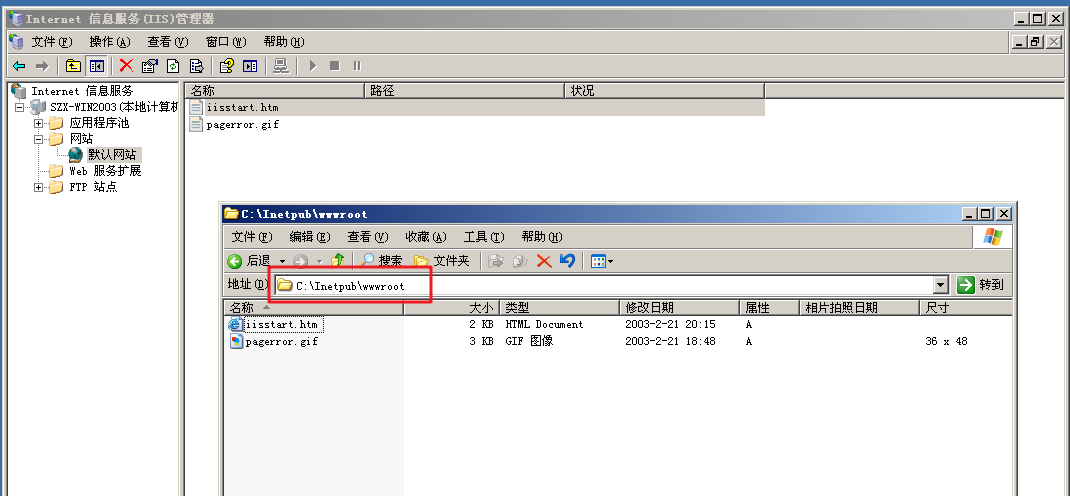Open 工具(T) menu in Explorer window

coord(483,237)
